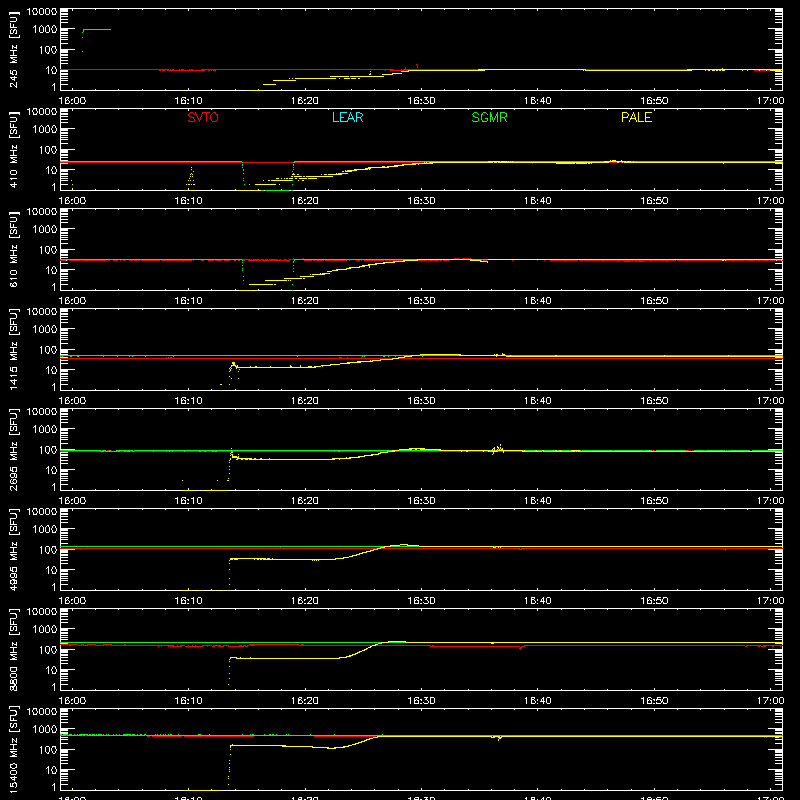Click the 1000 y-axis value on 2695 MHz plot
Image resolution: width=800 pixels, height=800 pixels.
click(45, 430)
